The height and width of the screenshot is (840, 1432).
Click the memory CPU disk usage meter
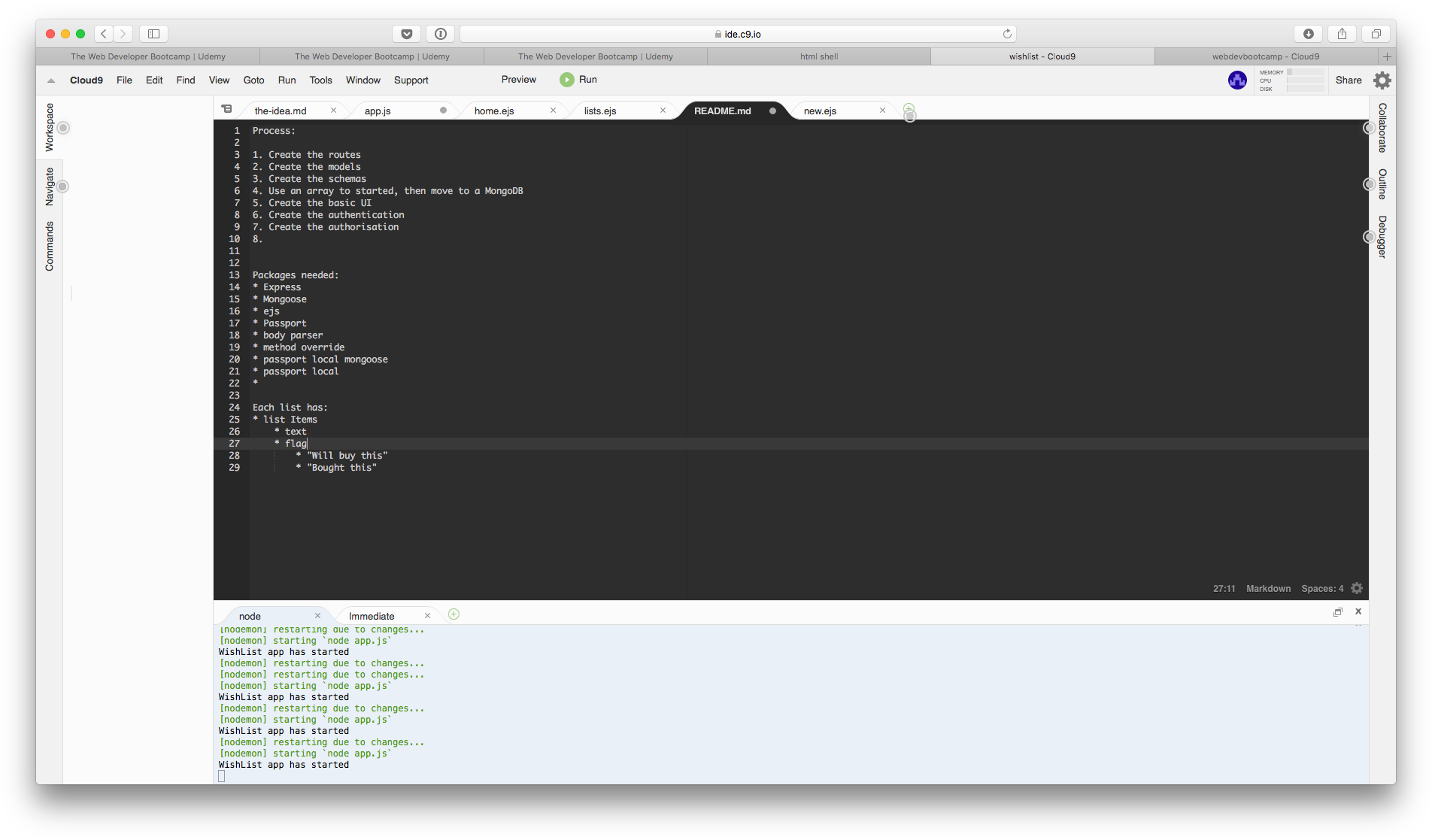1291,80
